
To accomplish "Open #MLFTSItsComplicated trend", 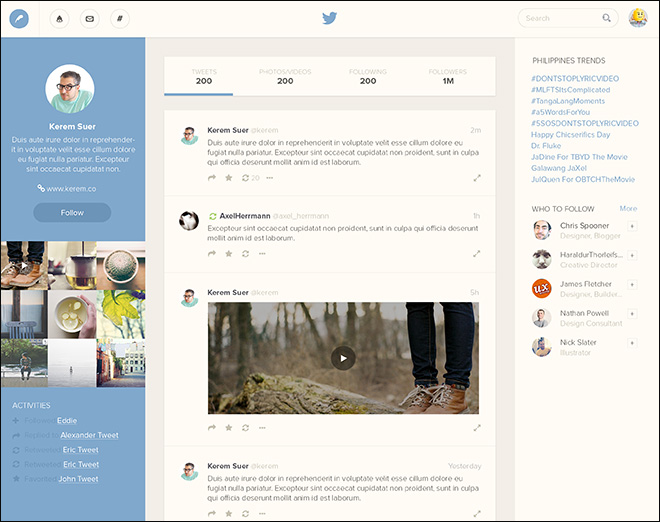I will [570, 90].
